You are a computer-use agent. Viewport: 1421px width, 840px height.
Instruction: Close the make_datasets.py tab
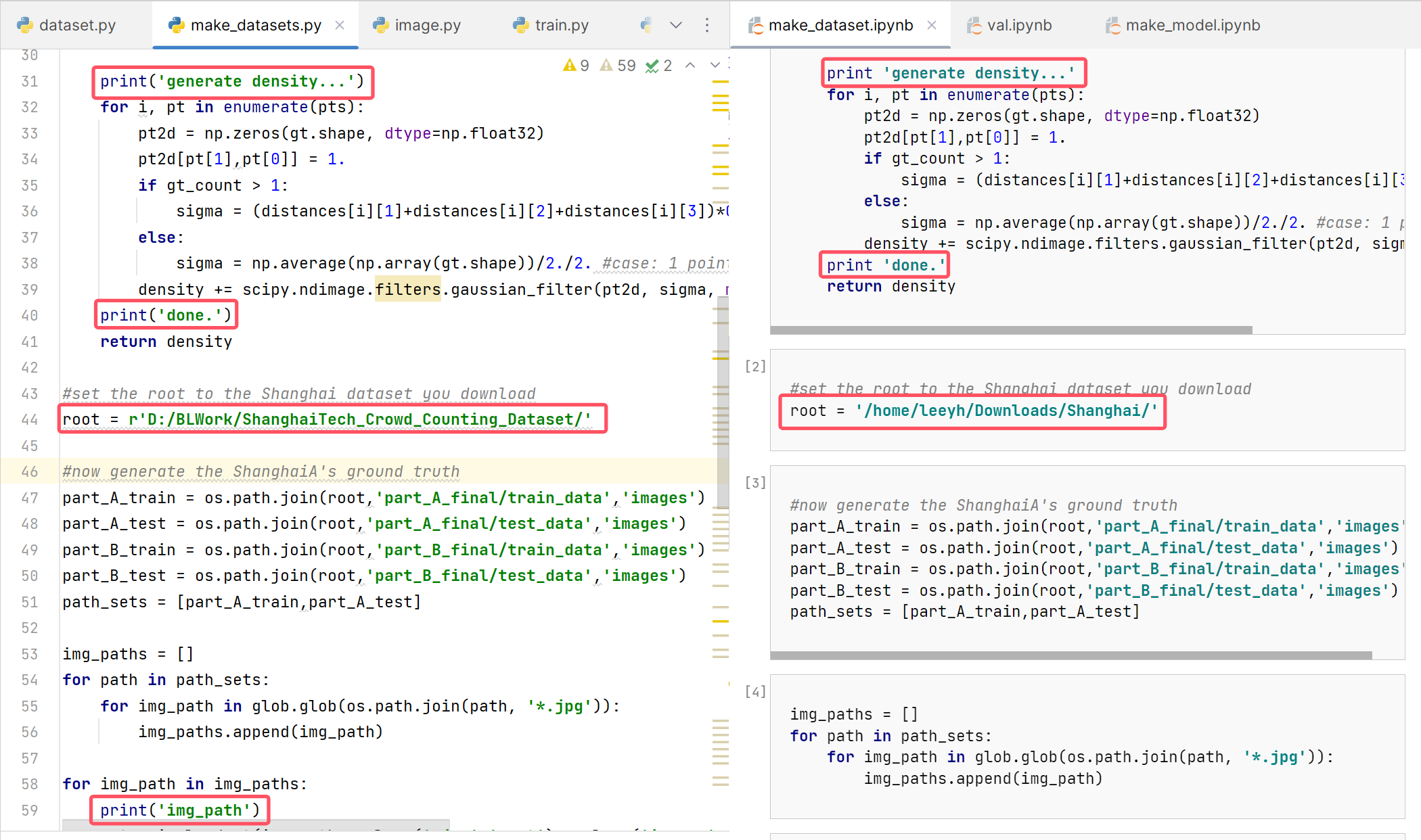[340, 25]
